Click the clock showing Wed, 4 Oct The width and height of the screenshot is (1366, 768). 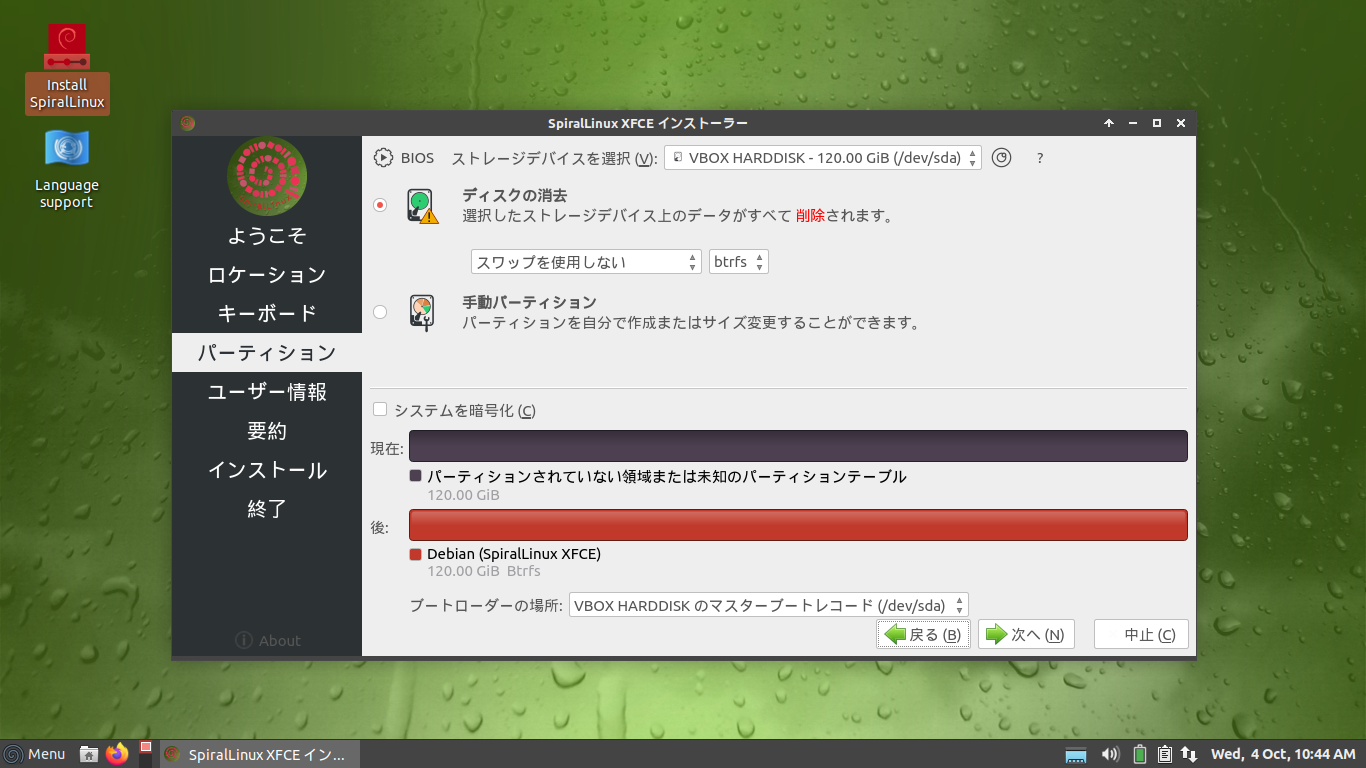[1282, 754]
